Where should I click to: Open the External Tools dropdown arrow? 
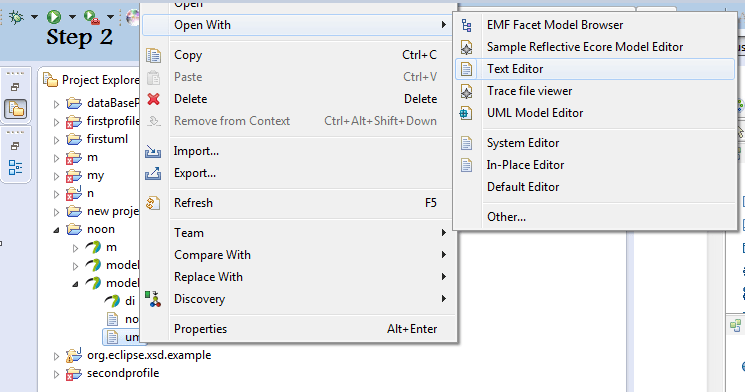pos(110,17)
